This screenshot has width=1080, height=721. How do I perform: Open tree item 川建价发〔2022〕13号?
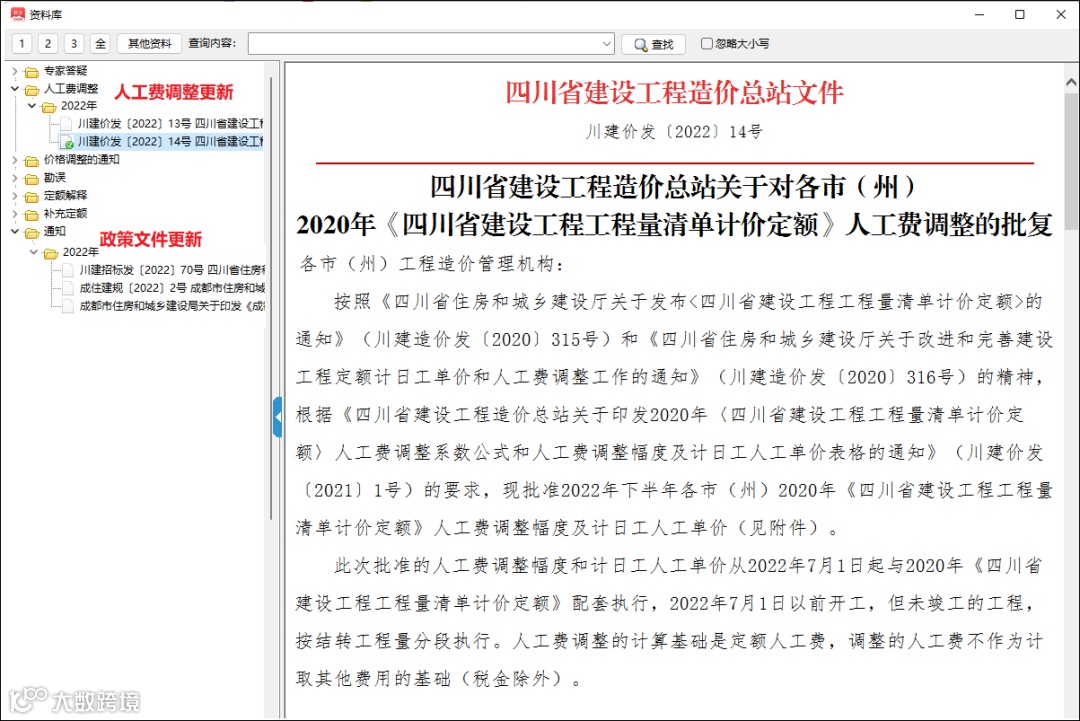point(170,123)
